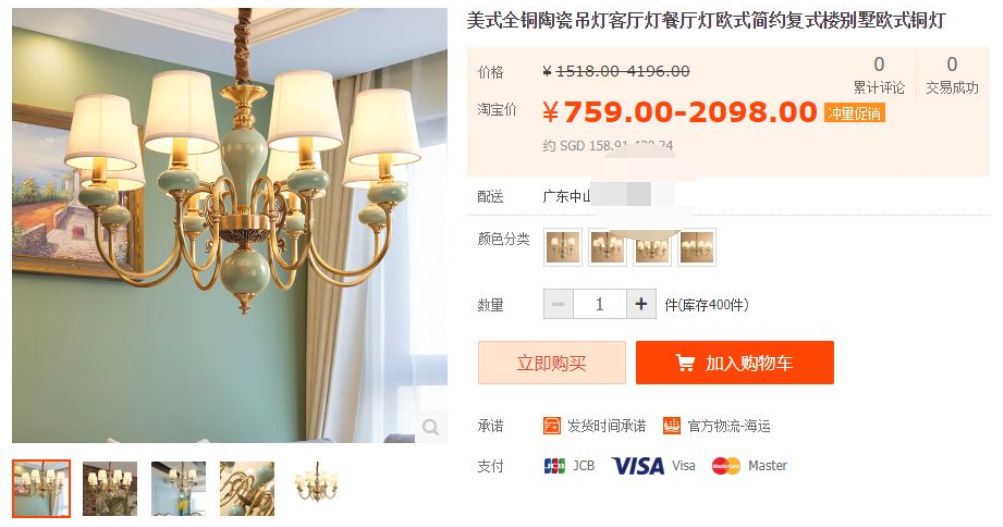Viewport: 1003px width, 527px height.
Task: Increase quantity with the plus button
Action: [641, 304]
